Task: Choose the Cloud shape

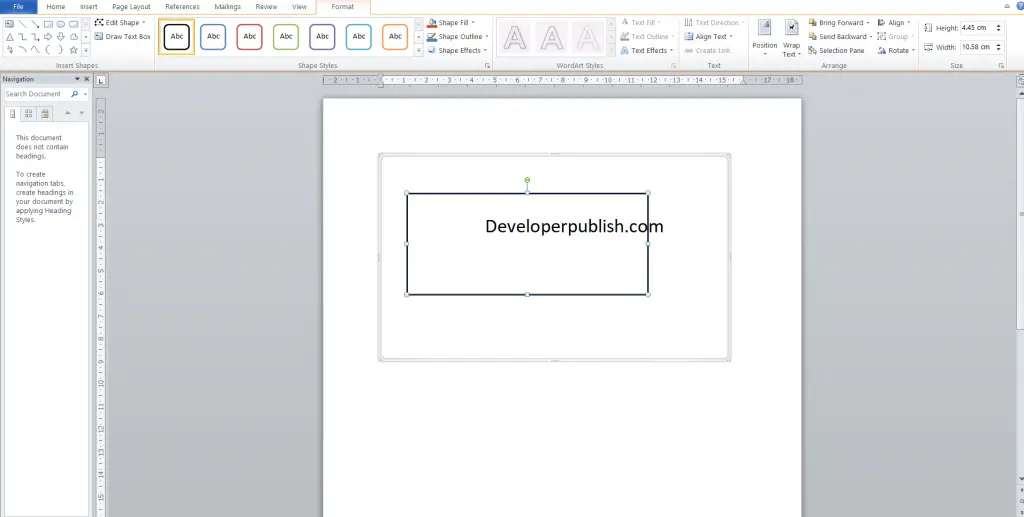Action: click(x=73, y=37)
